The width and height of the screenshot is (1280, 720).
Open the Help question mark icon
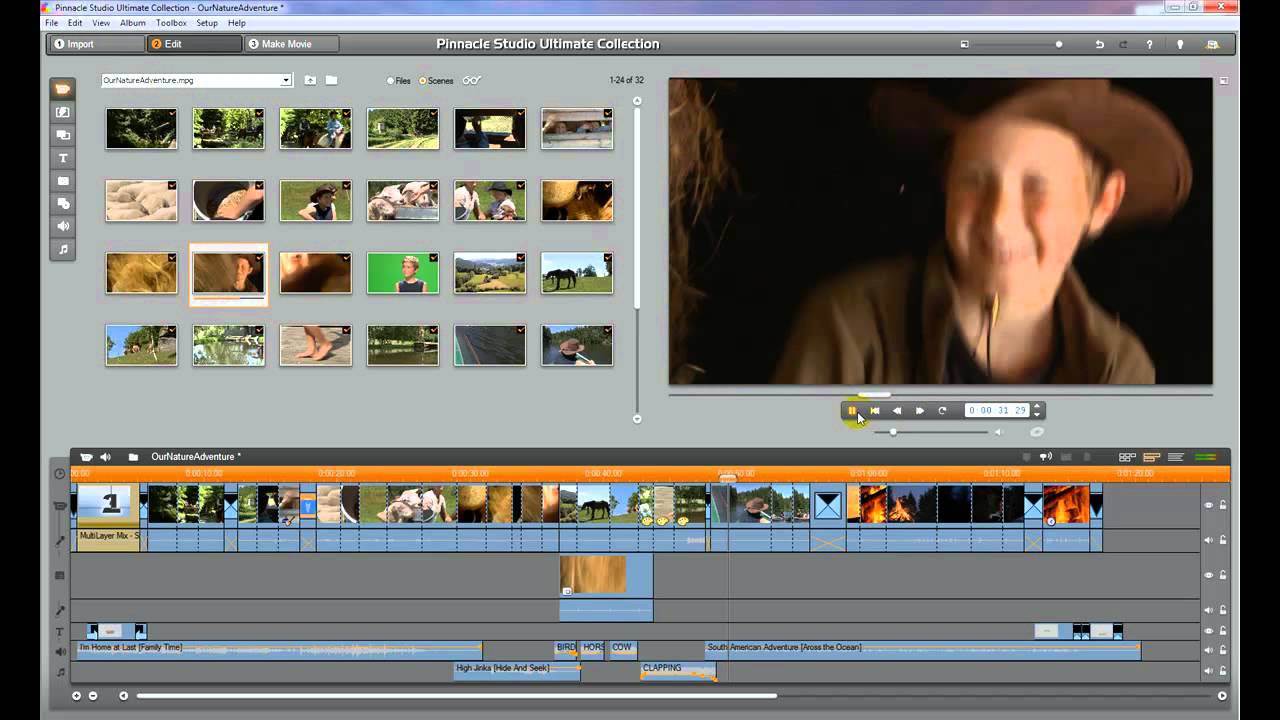[1150, 44]
